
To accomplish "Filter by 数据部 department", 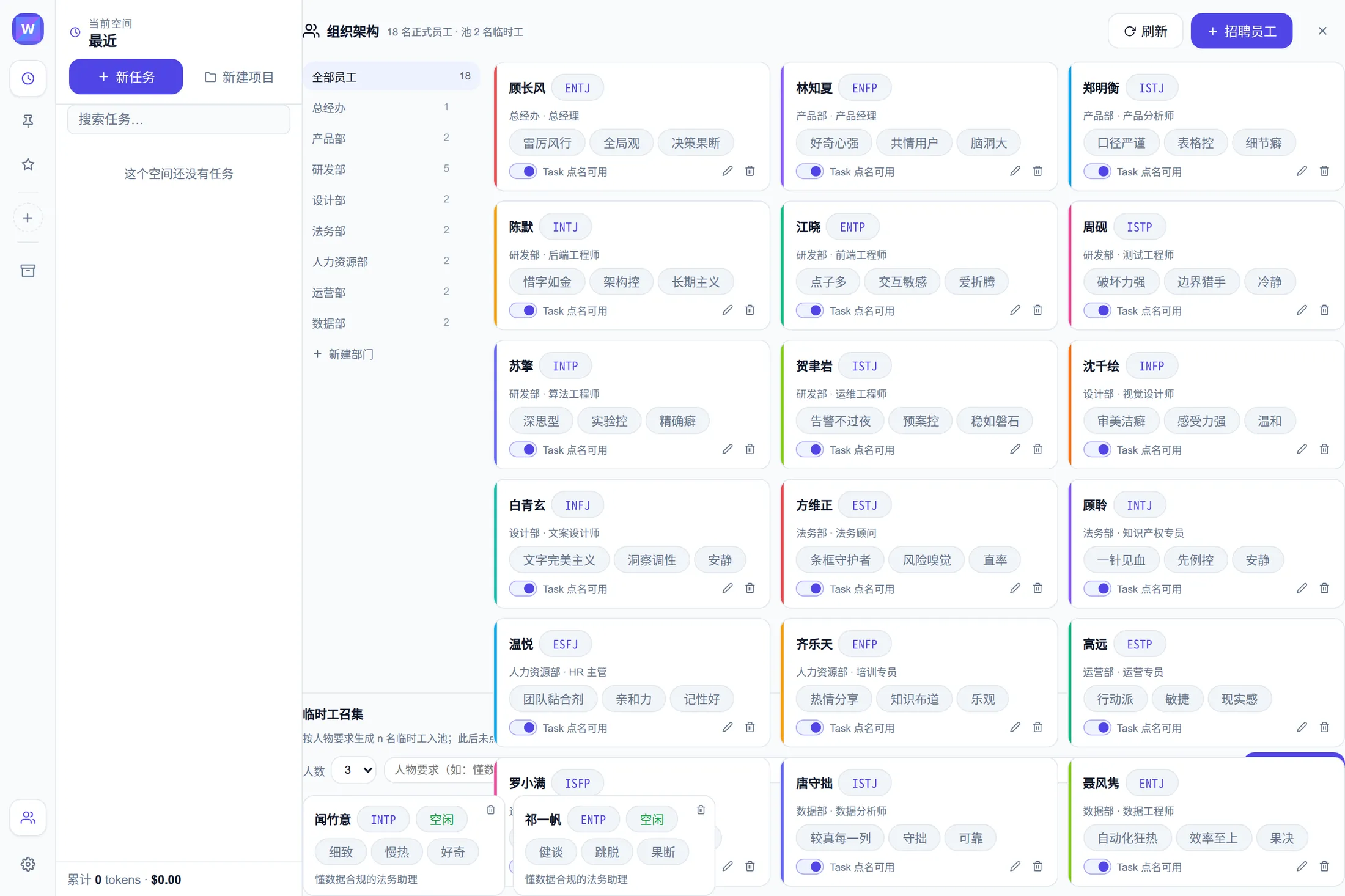I will click(x=391, y=323).
